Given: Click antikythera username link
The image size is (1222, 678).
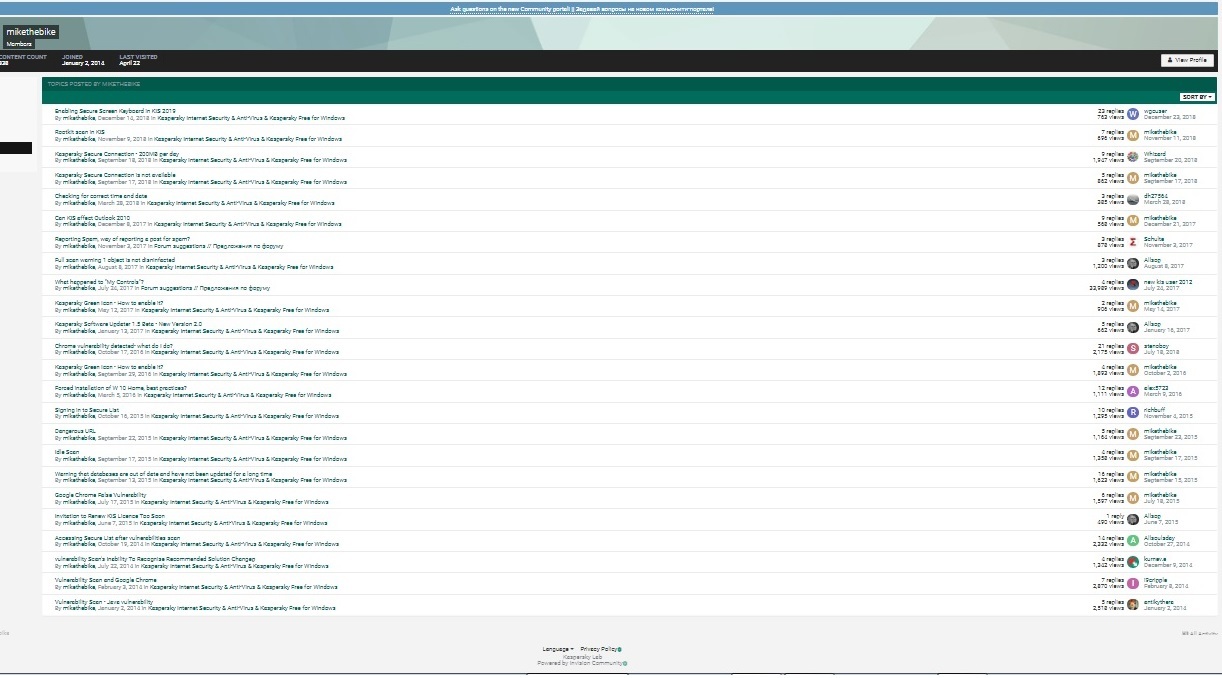Looking at the screenshot, I should coord(1157,602).
